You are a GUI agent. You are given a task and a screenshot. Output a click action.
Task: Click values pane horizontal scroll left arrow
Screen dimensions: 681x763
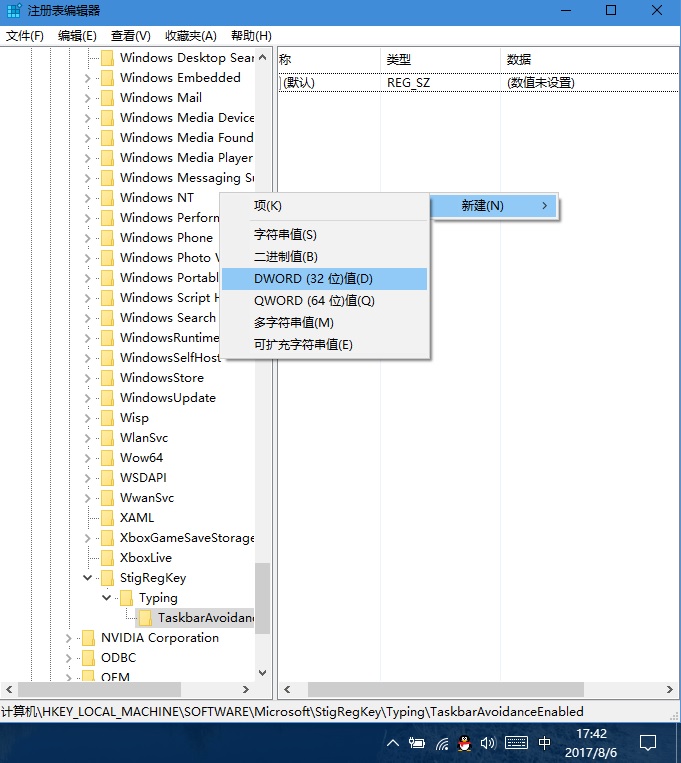pos(287,689)
